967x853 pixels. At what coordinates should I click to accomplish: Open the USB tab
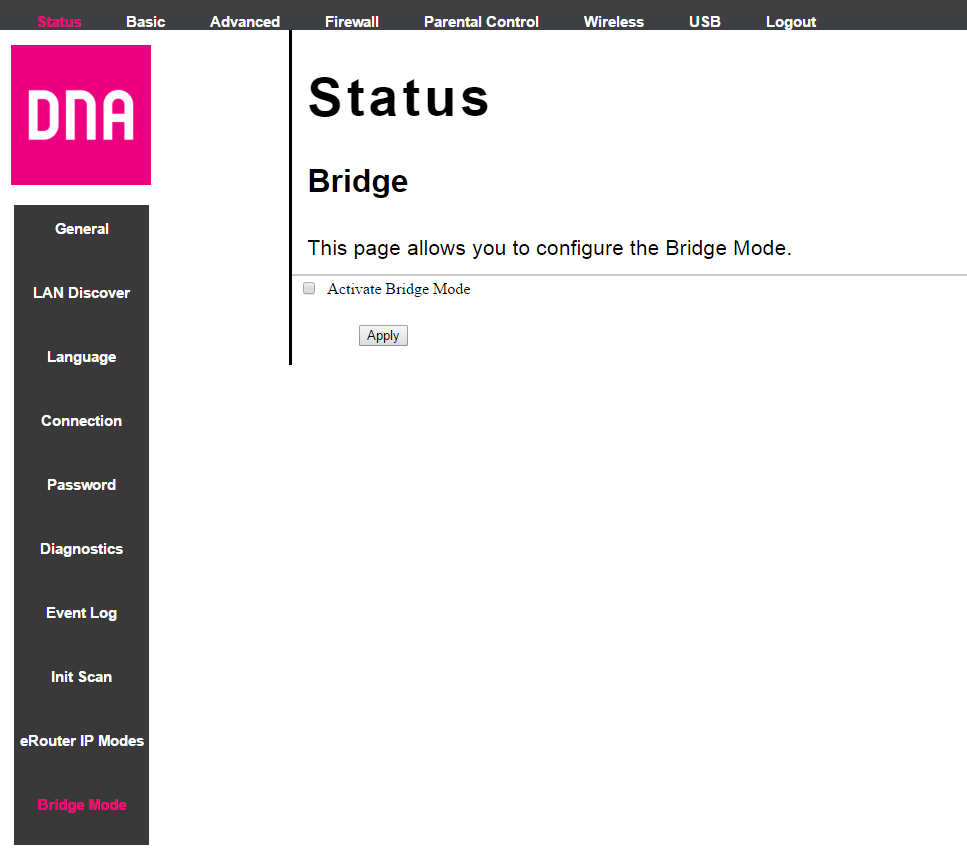(705, 22)
